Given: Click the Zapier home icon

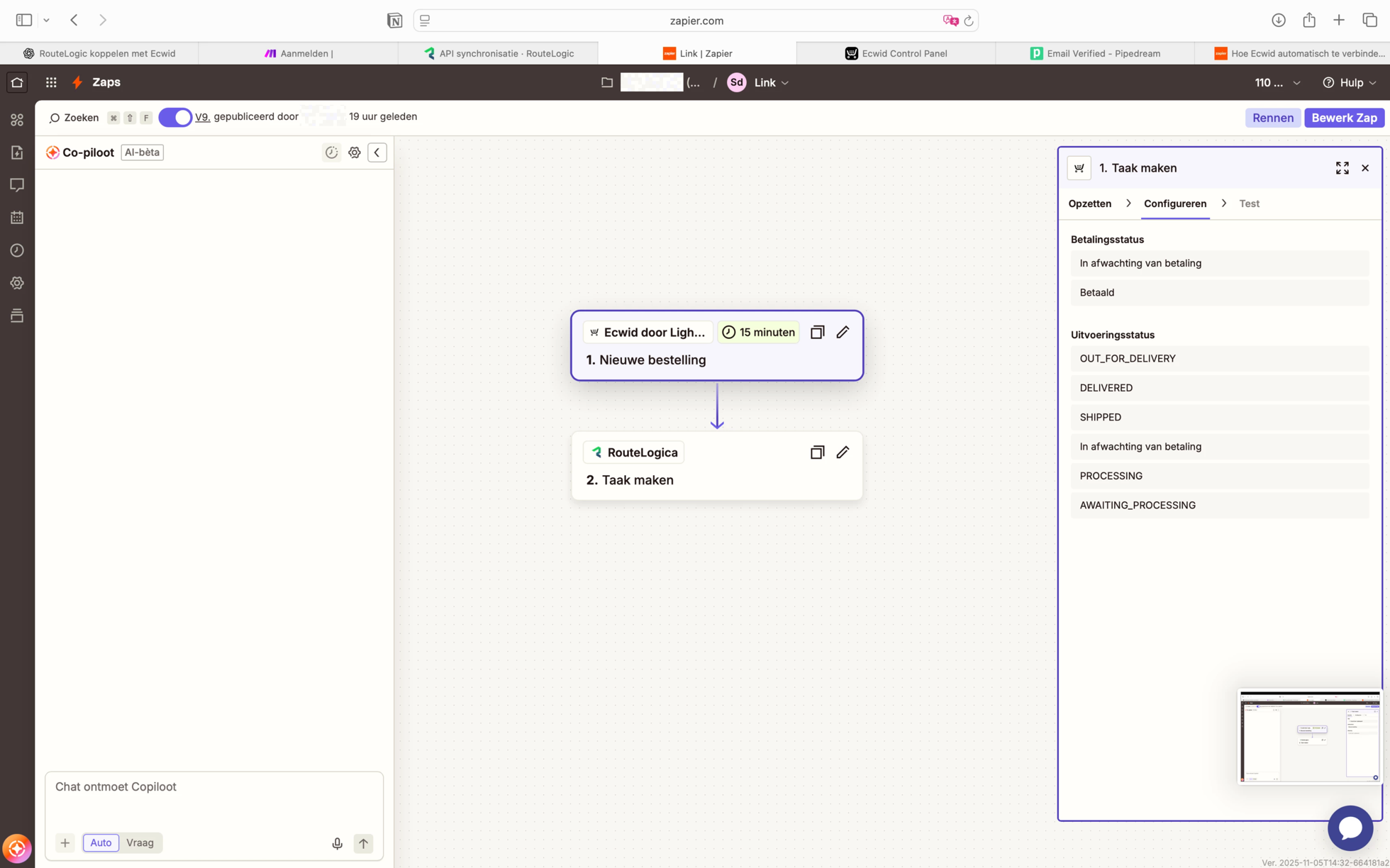Looking at the screenshot, I should pos(17,82).
